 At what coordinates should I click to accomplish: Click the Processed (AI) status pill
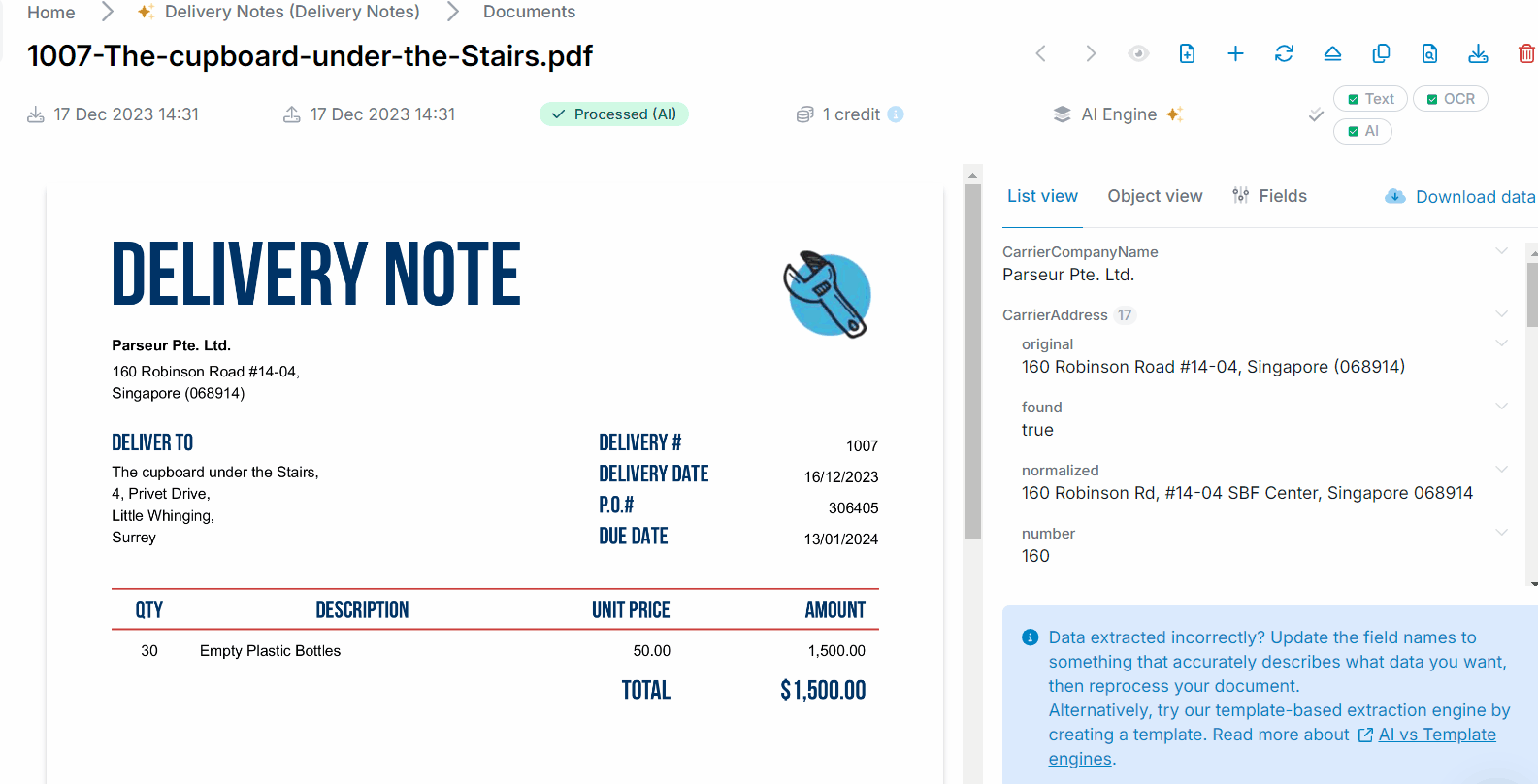pos(614,114)
